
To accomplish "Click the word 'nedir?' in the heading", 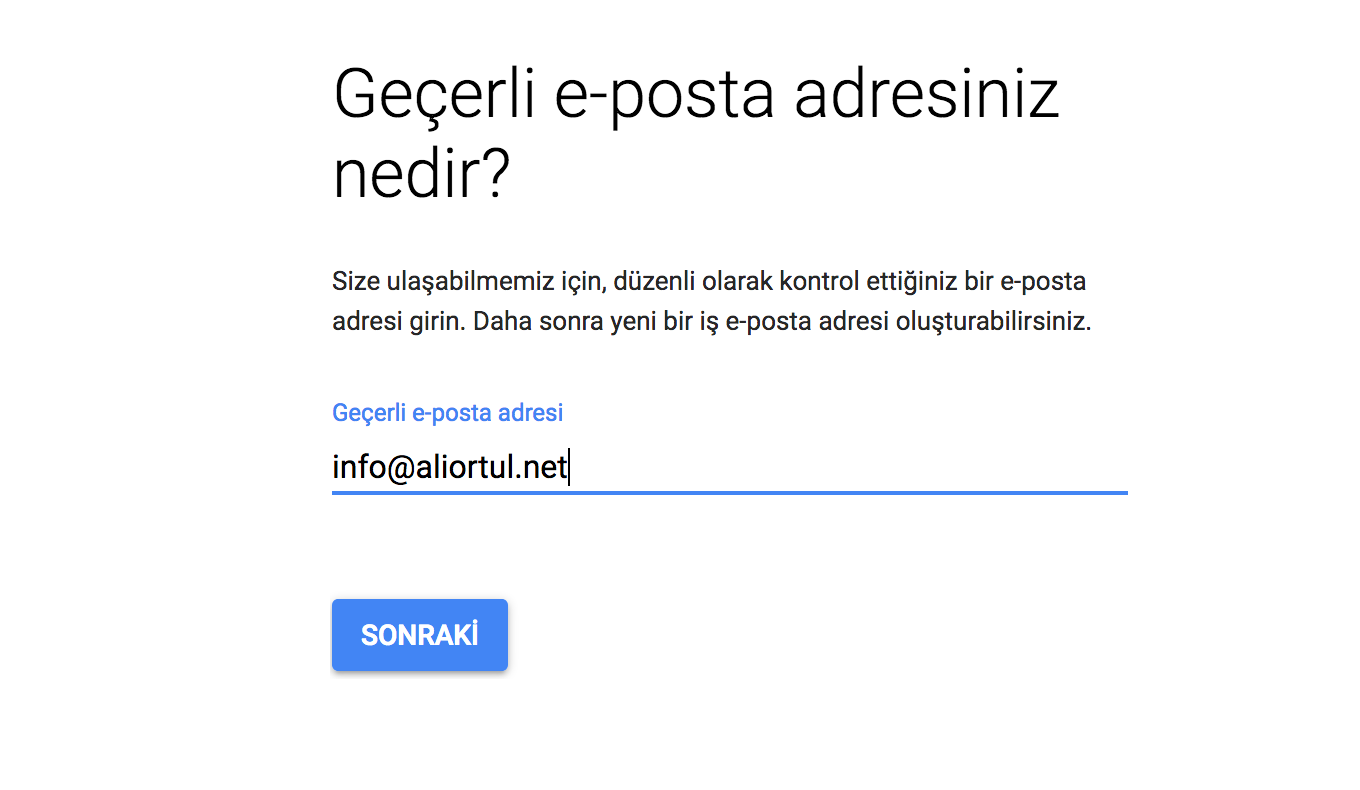I will pos(421,175).
